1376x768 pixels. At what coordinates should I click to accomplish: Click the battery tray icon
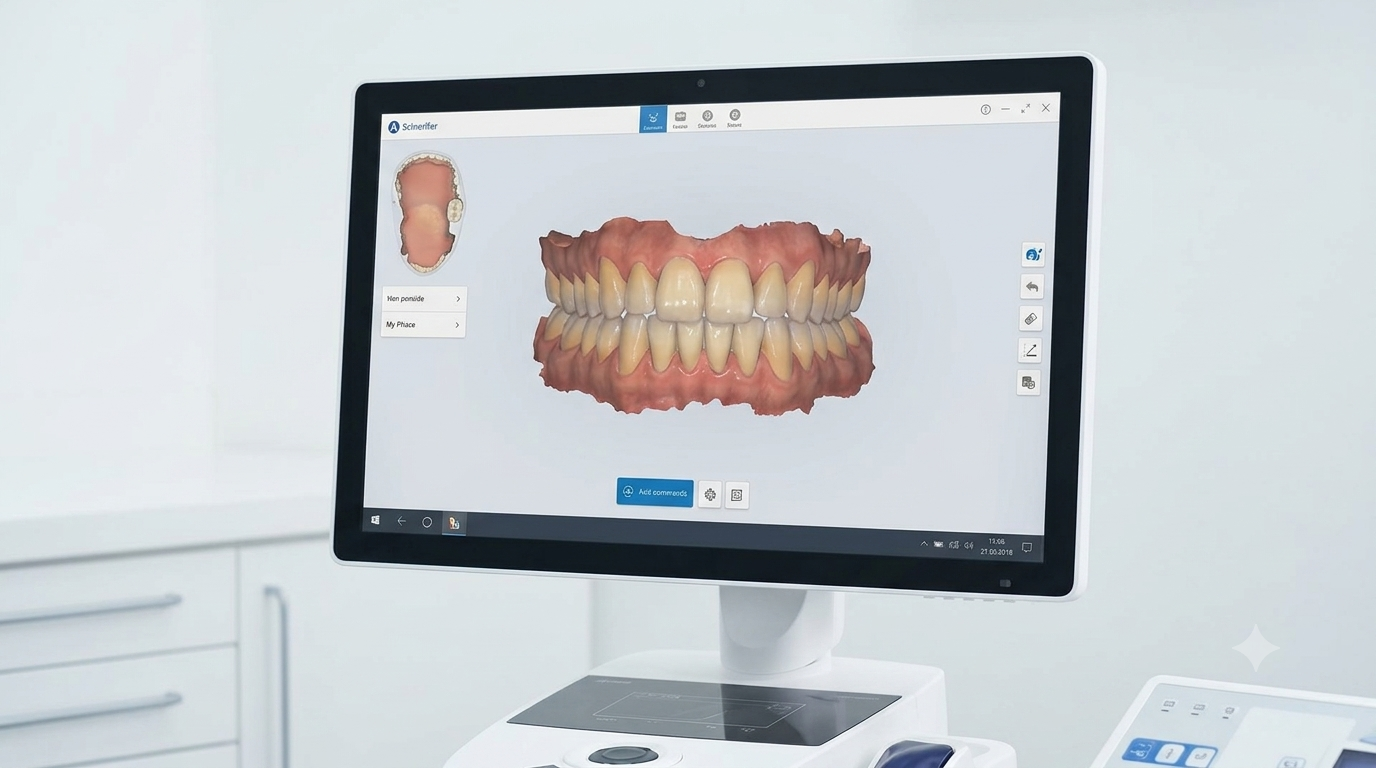[938, 545]
